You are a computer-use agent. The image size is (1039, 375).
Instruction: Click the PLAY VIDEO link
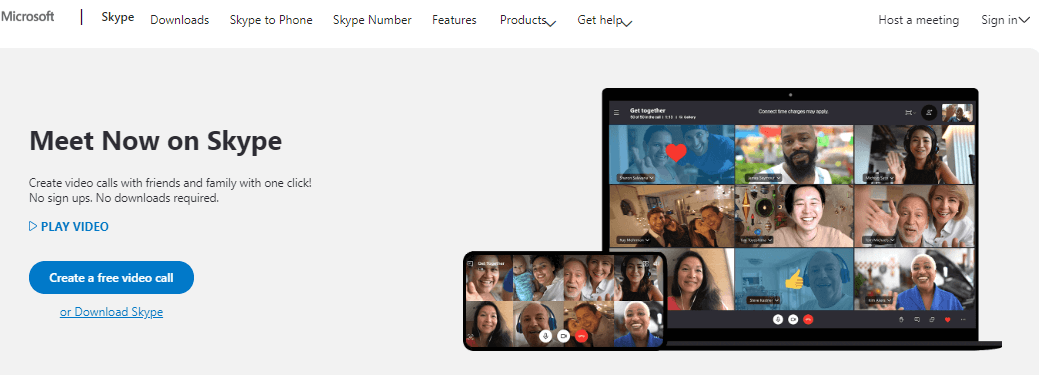click(69, 227)
